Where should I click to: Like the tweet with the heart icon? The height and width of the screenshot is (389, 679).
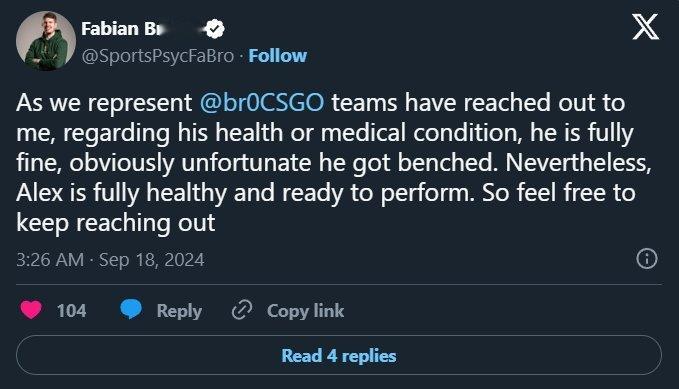pos(31,310)
